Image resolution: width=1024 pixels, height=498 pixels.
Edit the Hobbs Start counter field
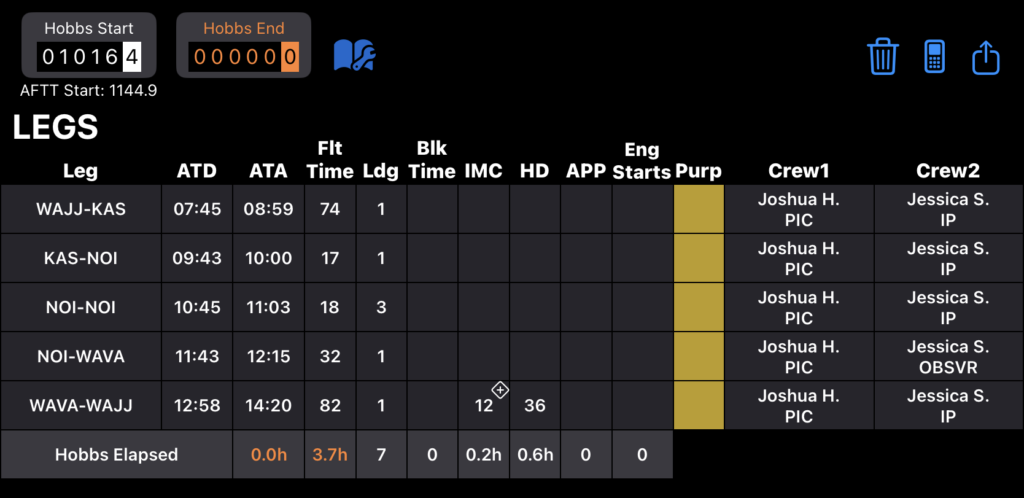pyautogui.click(x=89, y=57)
